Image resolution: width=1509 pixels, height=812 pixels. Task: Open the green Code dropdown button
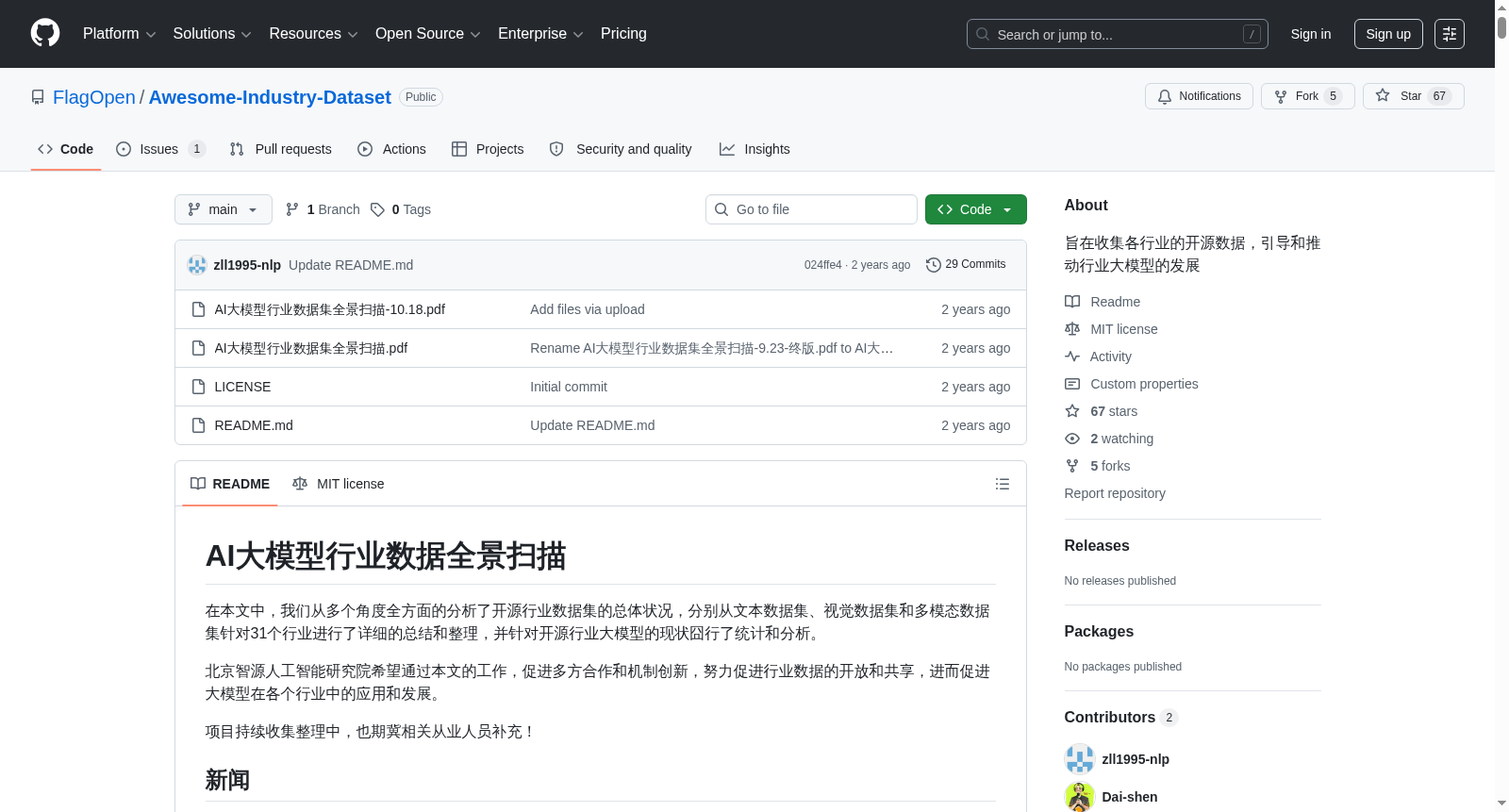click(975, 209)
